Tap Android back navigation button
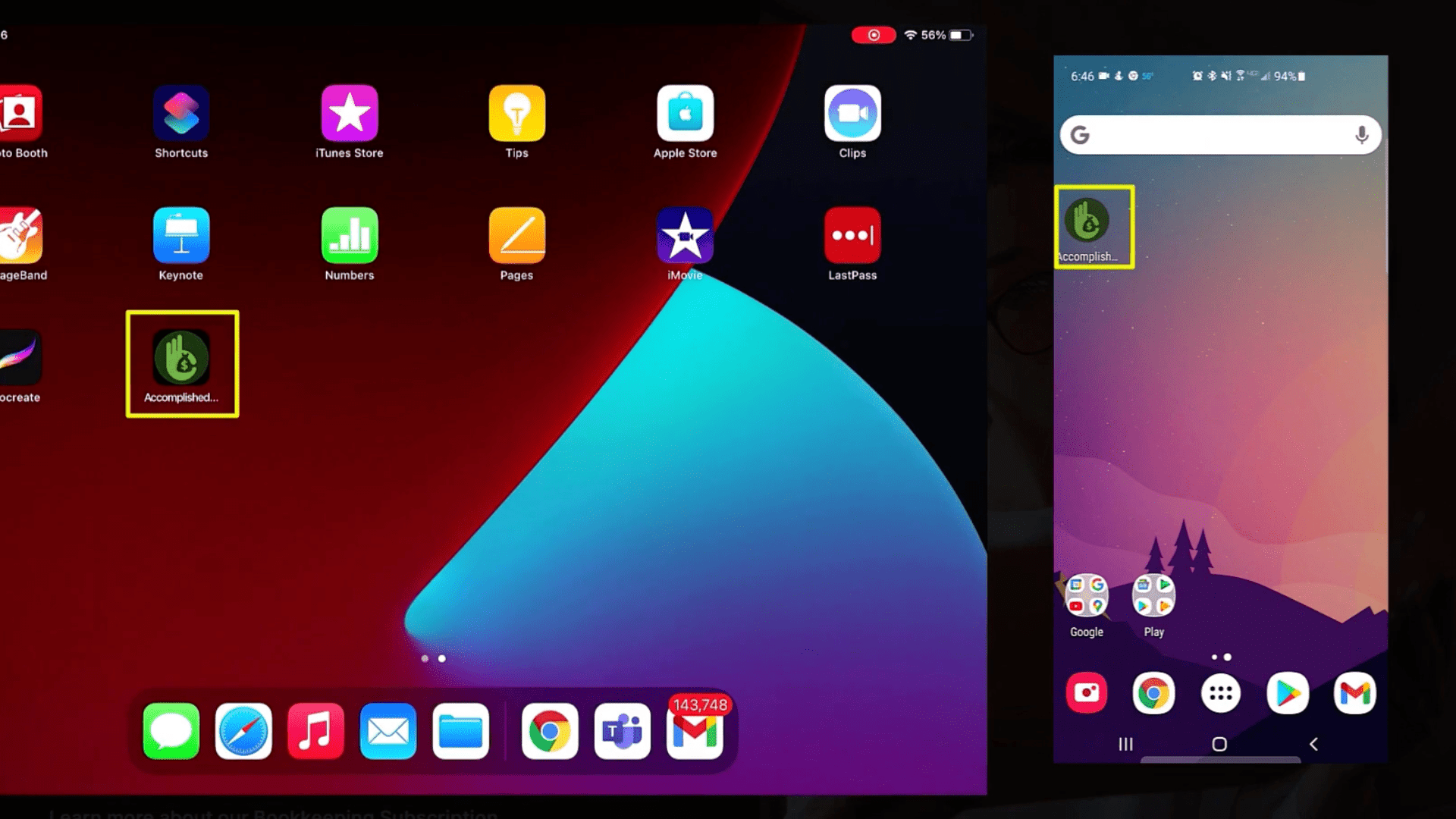Image resolution: width=1456 pixels, height=819 pixels. (1314, 743)
